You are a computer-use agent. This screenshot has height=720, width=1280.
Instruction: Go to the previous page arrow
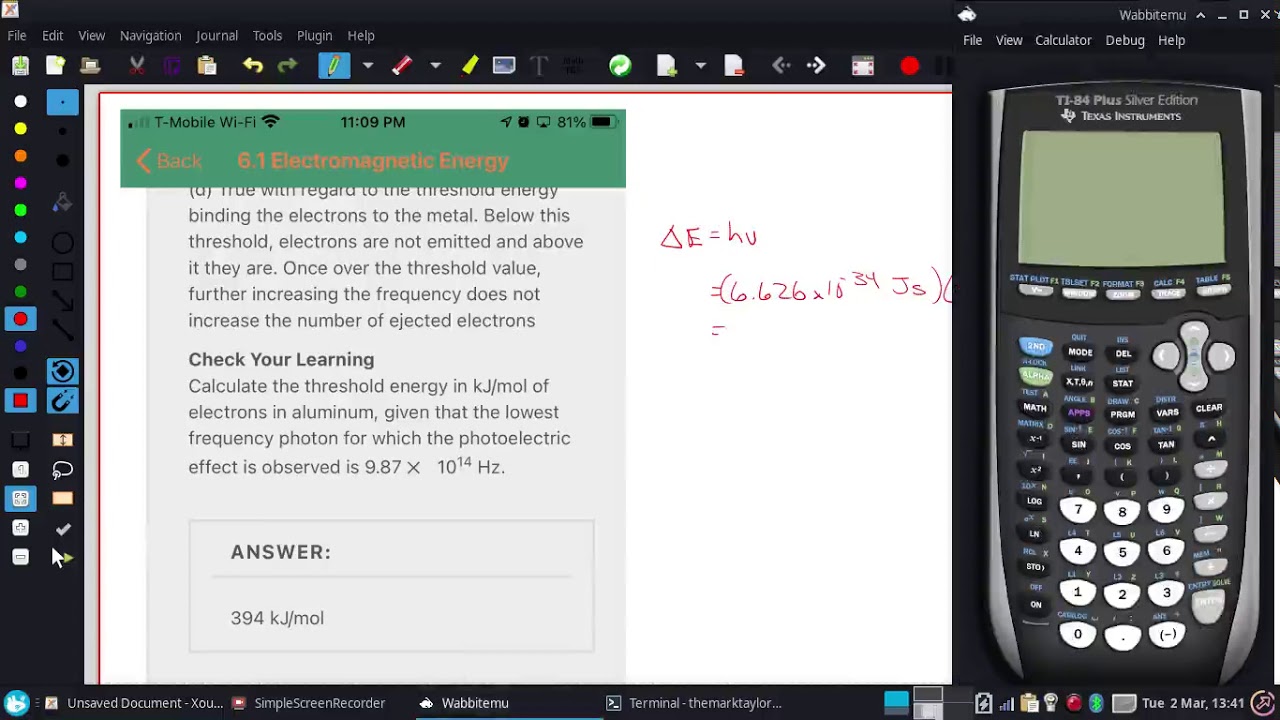pos(781,66)
